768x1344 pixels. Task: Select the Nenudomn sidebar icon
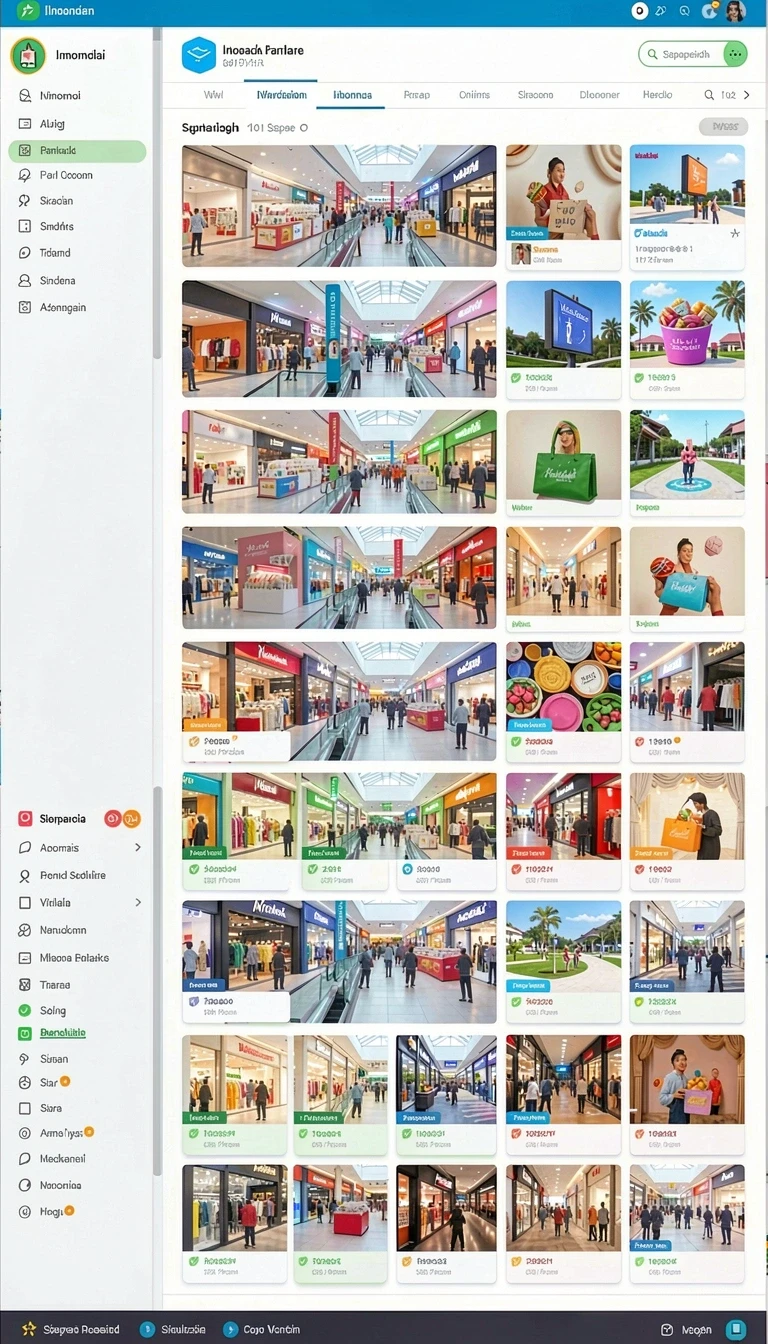tap(25, 930)
